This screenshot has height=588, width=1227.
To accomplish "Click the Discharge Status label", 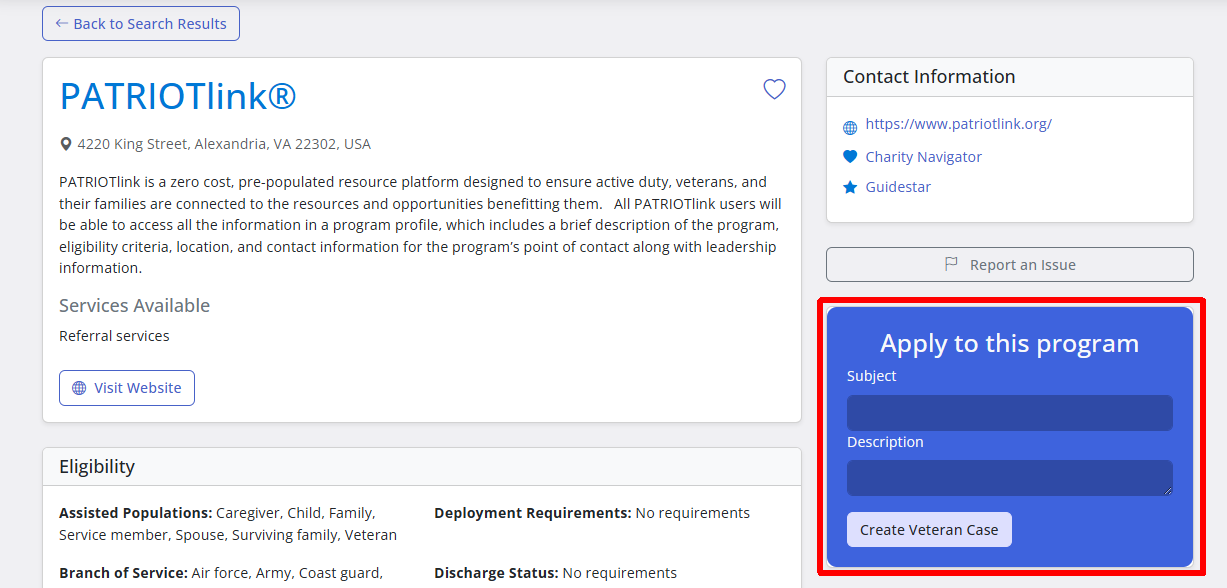I will click(496, 573).
